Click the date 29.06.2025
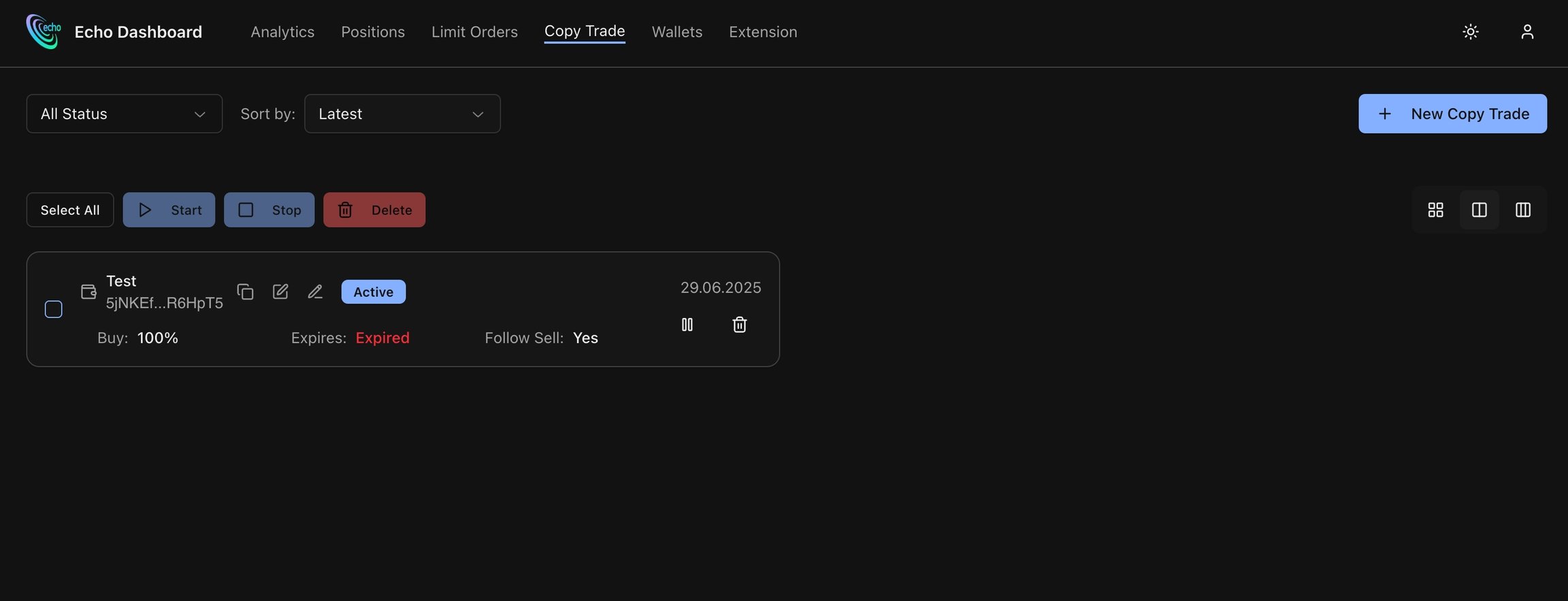The image size is (1568, 601). point(721,287)
